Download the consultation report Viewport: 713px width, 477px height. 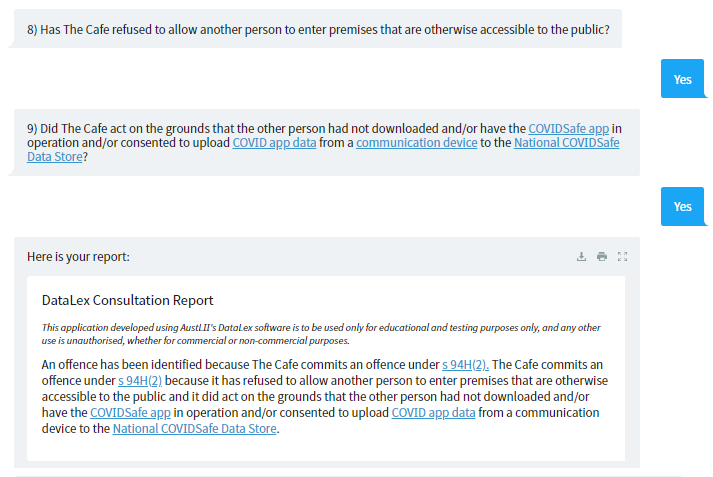(581, 256)
